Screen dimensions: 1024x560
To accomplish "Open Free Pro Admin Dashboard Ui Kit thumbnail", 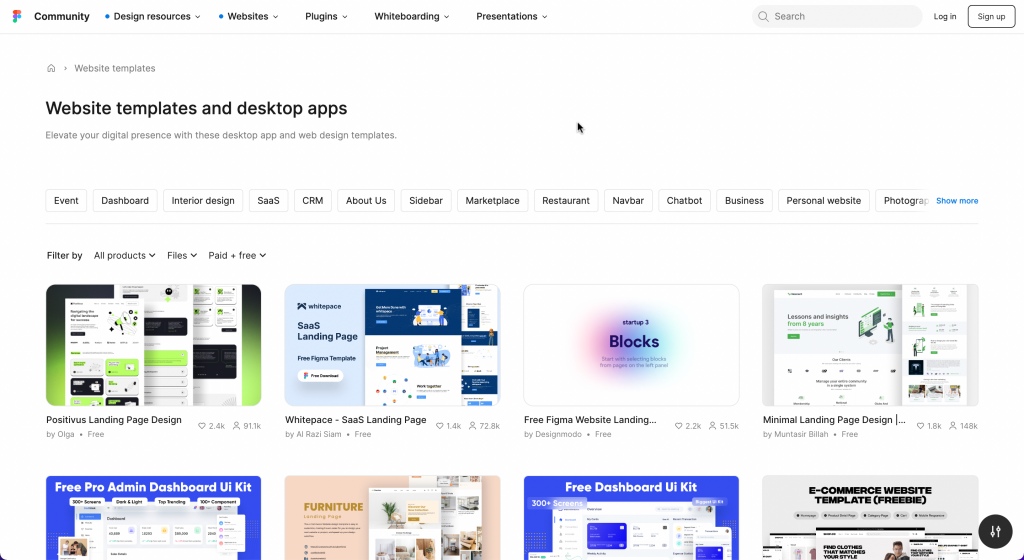I will click(153, 518).
